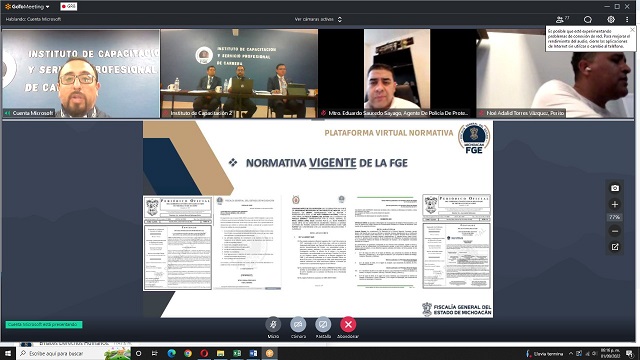640x360 pixels.
Task: Click the 'PLATAFORMA VIRTUAL NORMATIVA' slide title
Action: (x=389, y=133)
